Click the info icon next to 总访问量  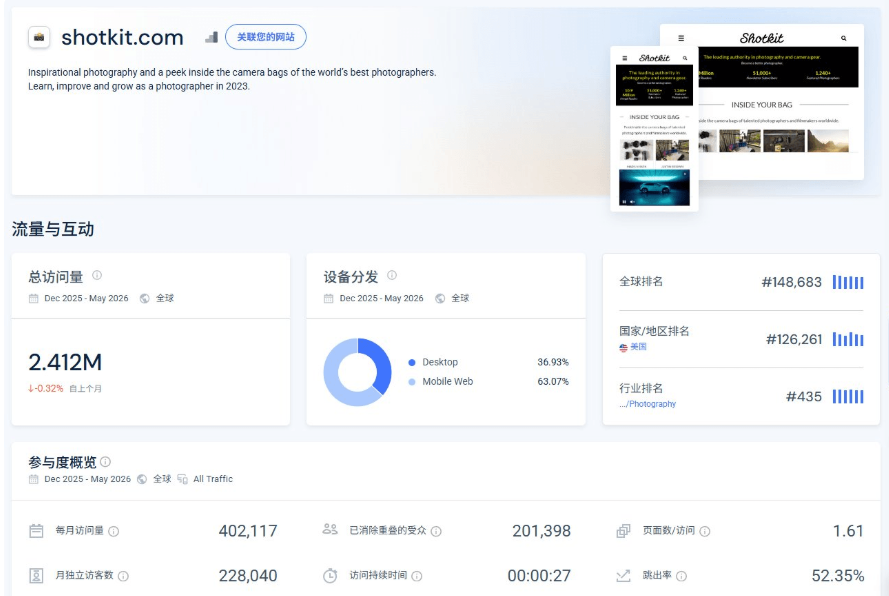point(97,275)
